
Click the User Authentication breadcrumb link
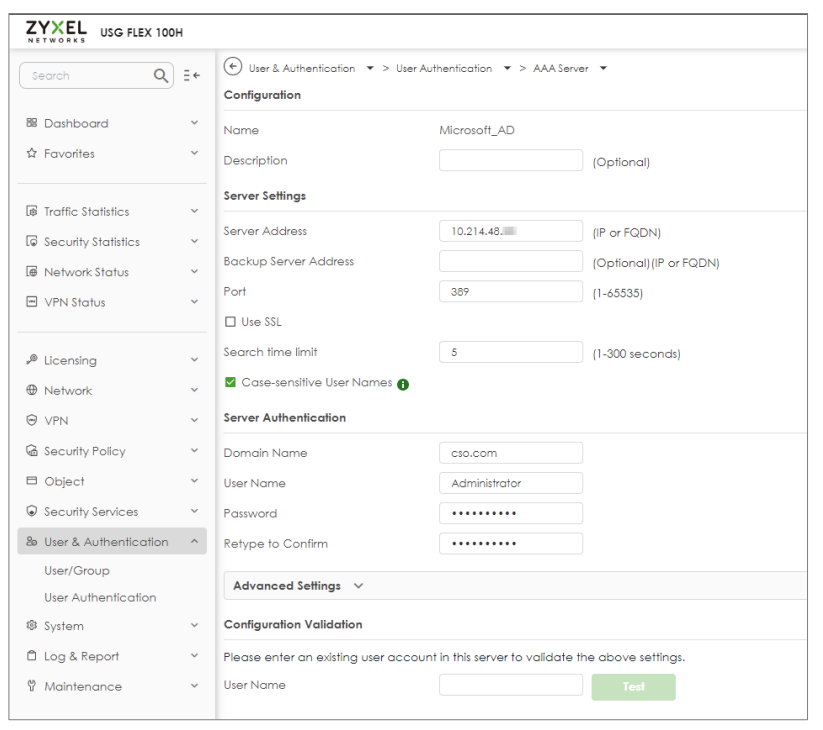[444, 68]
